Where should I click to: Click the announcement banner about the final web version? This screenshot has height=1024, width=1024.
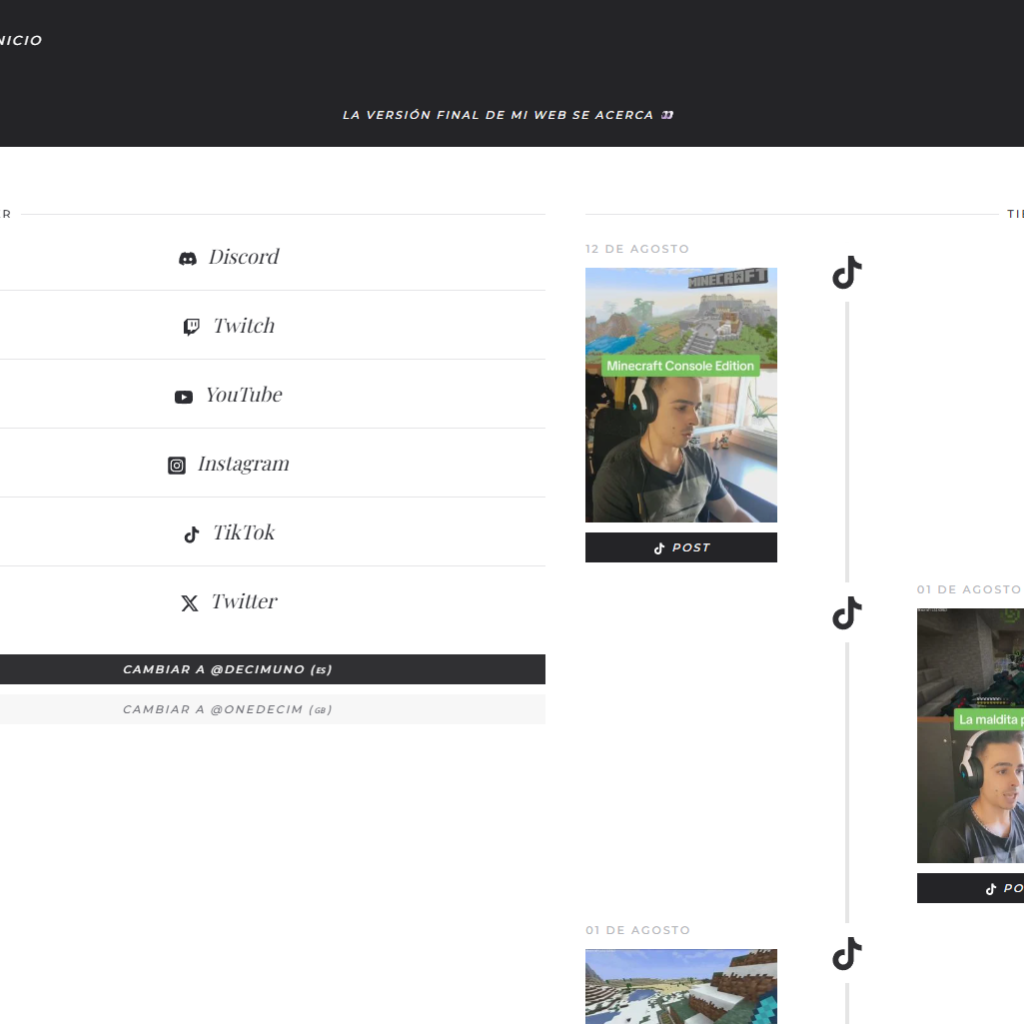pyautogui.click(x=508, y=115)
